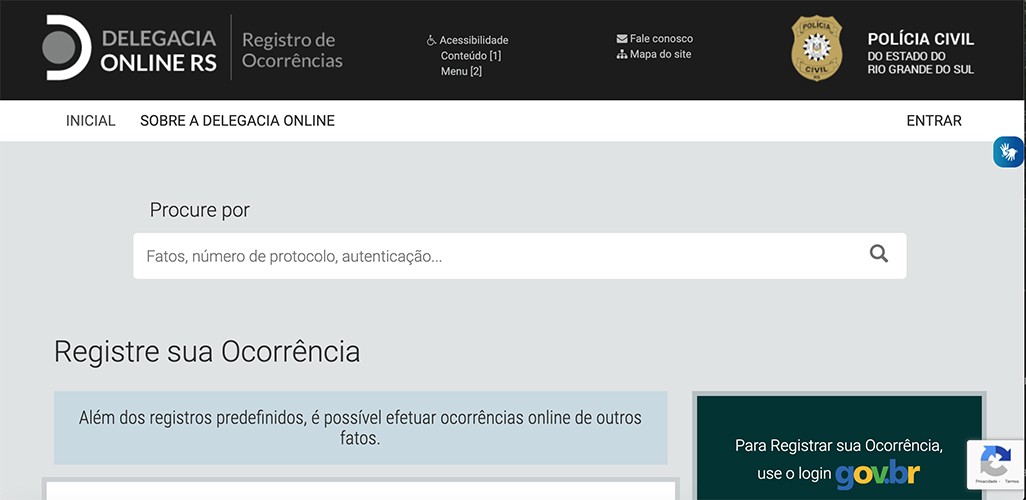The width and height of the screenshot is (1026, 500).
Task: Open the sitemap icon beside Mapa do site
Action: pyautogui.click(x=622, y=54)
